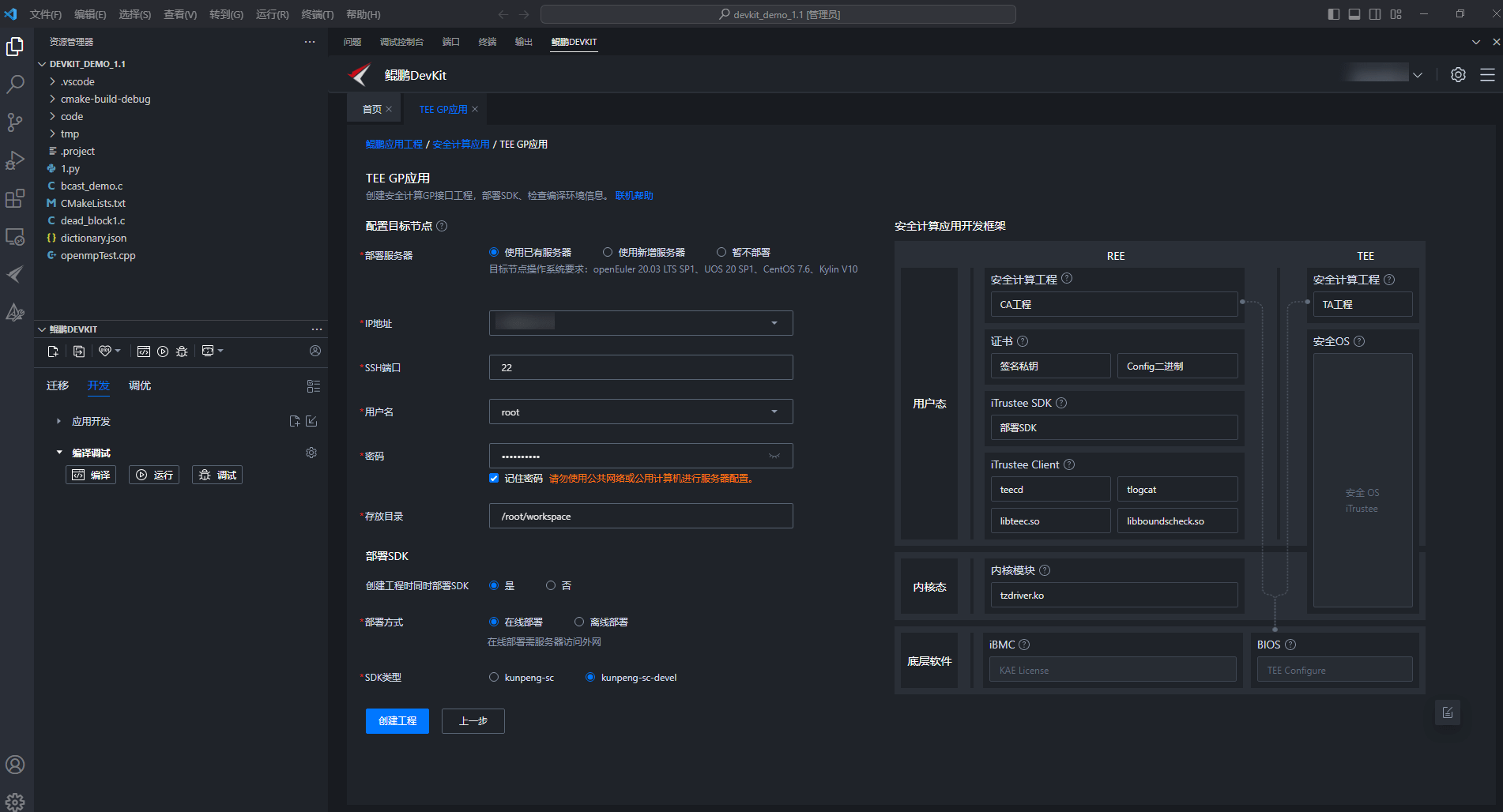Show the password using the eye icon
Viewport: 1503px width, 812px height.
click(774, 456)
